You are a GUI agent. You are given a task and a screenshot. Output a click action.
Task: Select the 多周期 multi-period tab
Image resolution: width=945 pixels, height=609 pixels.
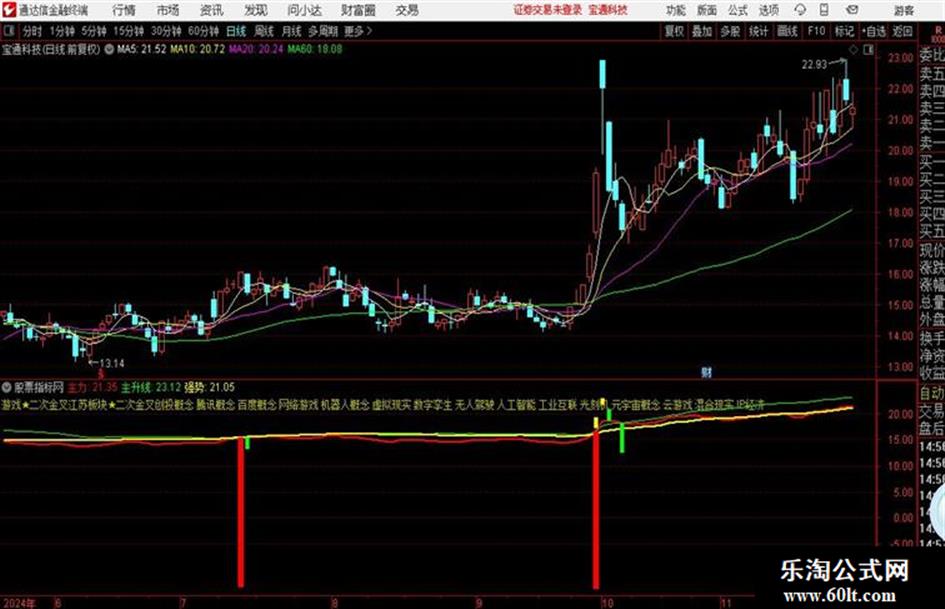[323, 31]
